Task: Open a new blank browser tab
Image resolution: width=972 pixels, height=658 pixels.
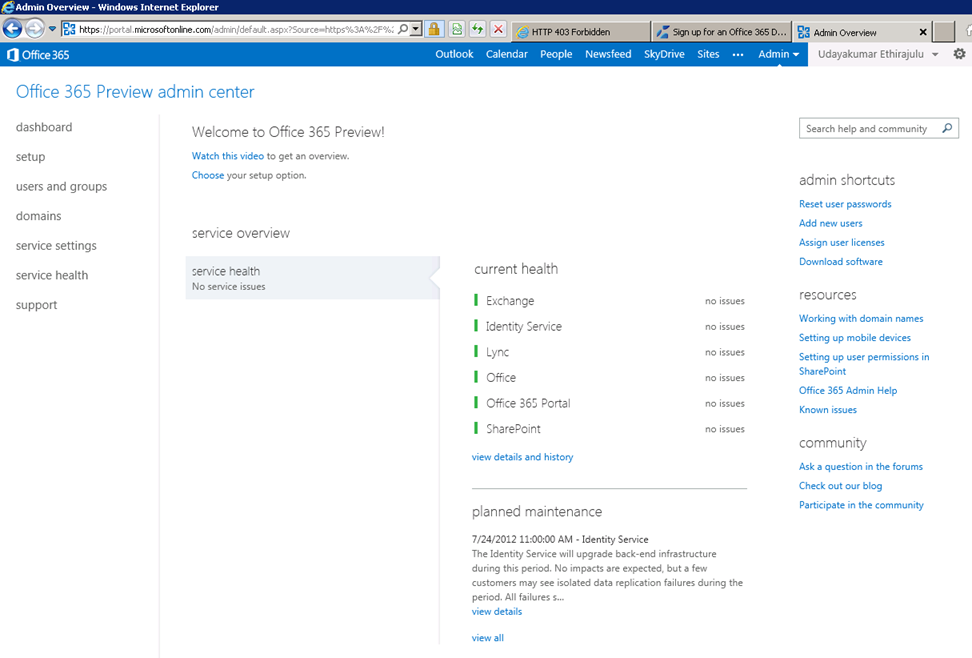Action: [943, 32]
